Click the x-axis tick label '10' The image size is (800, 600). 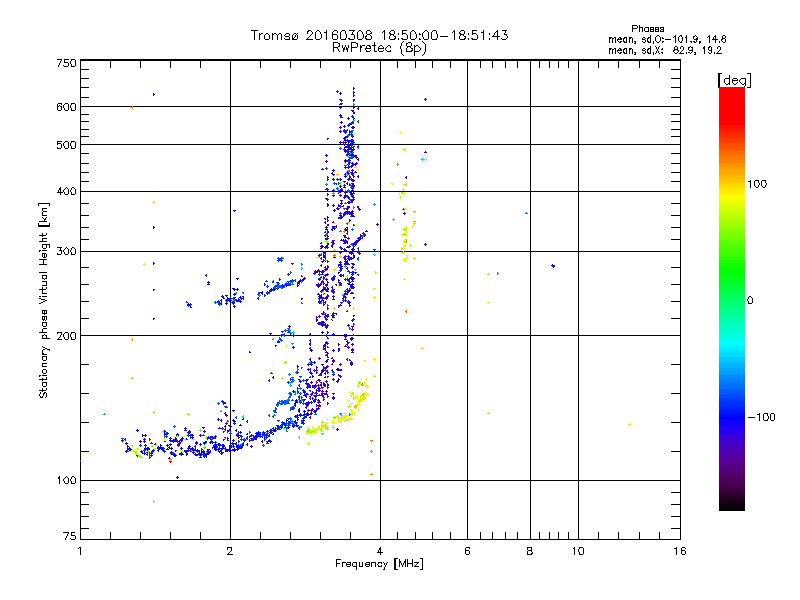(578, 551)
